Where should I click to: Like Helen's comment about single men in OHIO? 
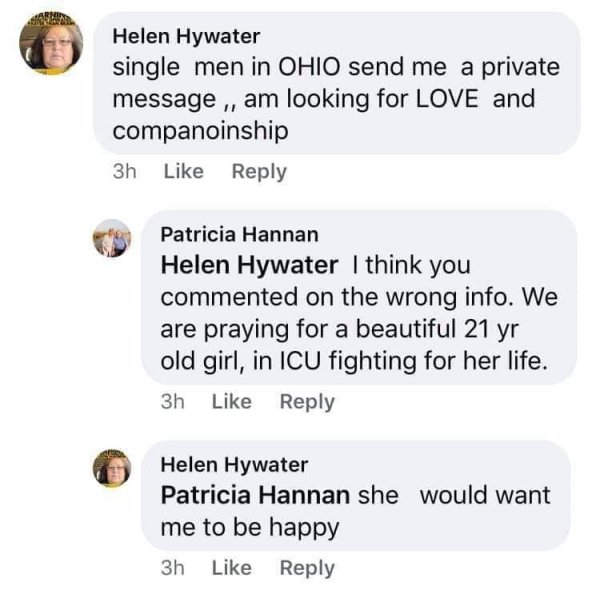(183, 171)
